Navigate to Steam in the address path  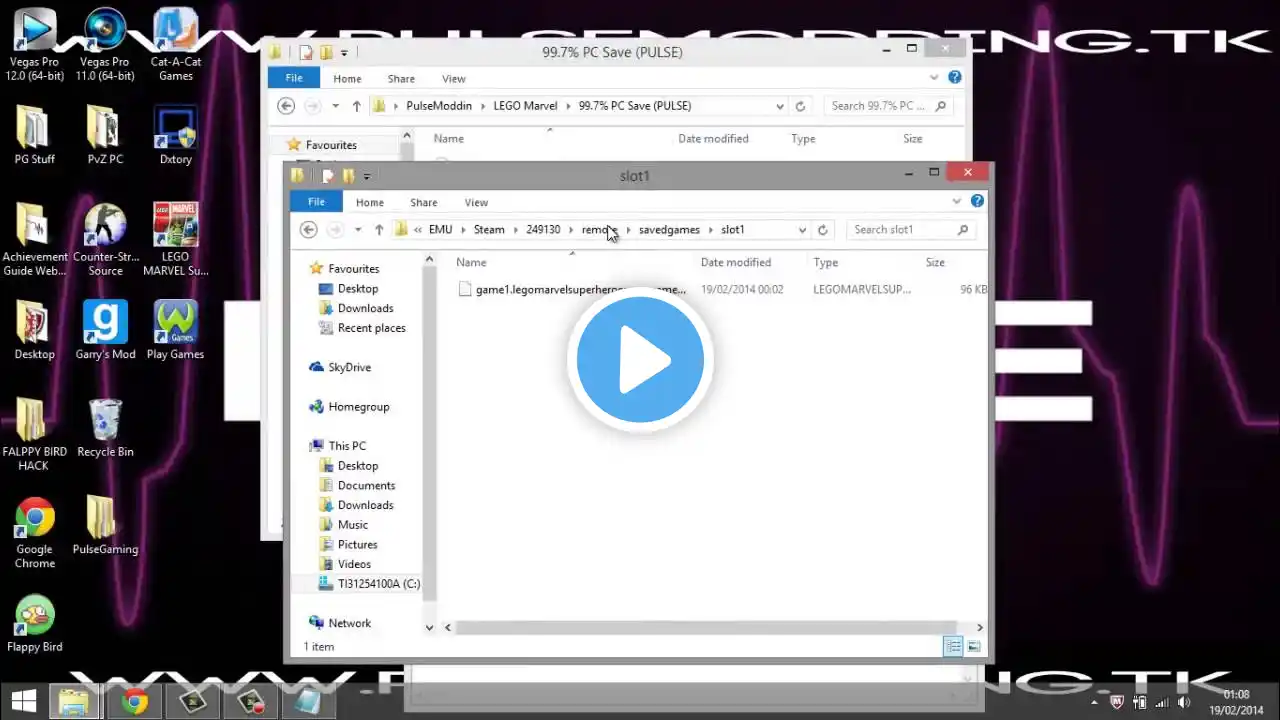point(489,230)
